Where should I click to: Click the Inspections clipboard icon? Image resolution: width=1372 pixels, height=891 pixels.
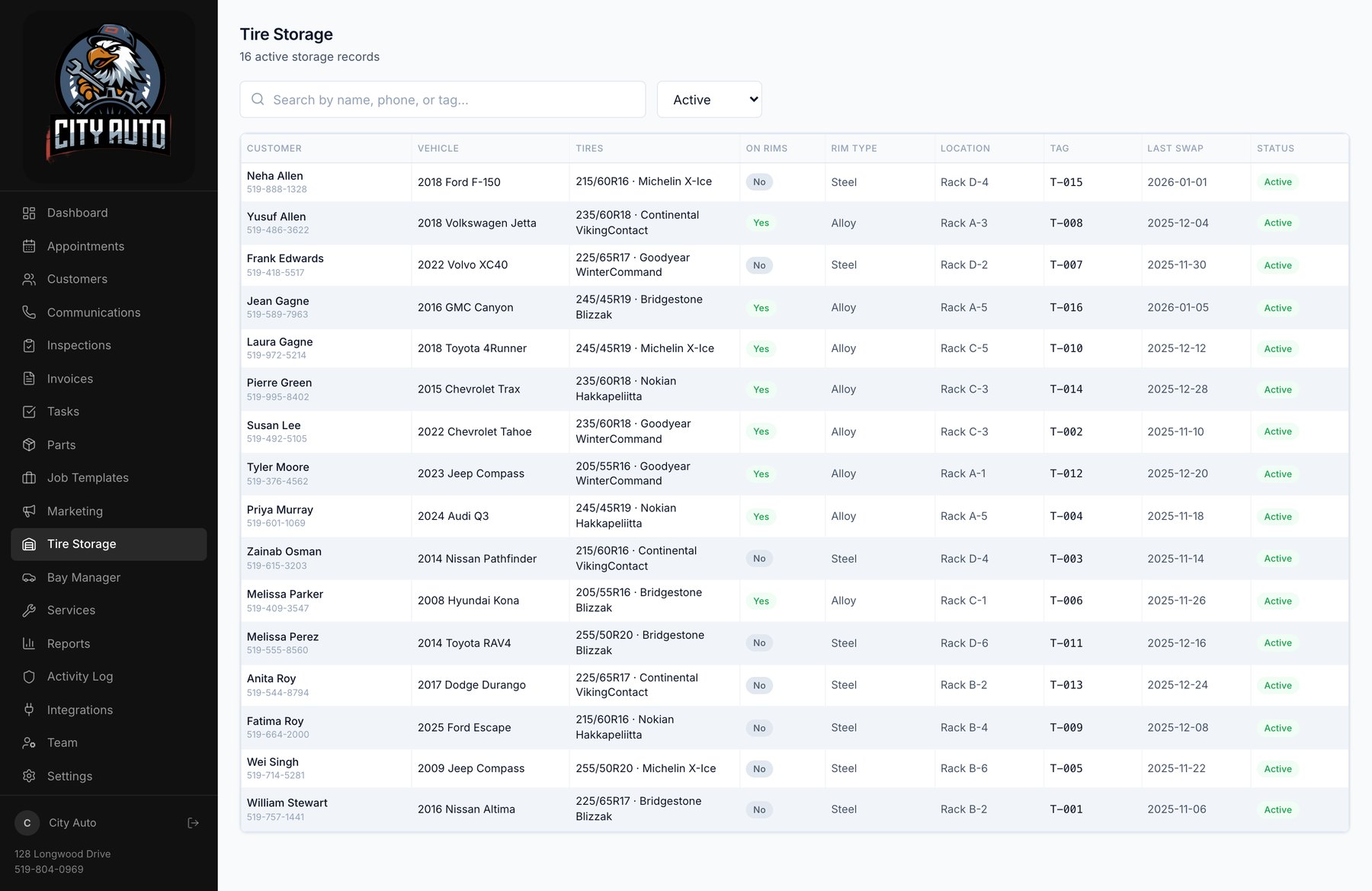pyautogui.click(x=29, y=345)
